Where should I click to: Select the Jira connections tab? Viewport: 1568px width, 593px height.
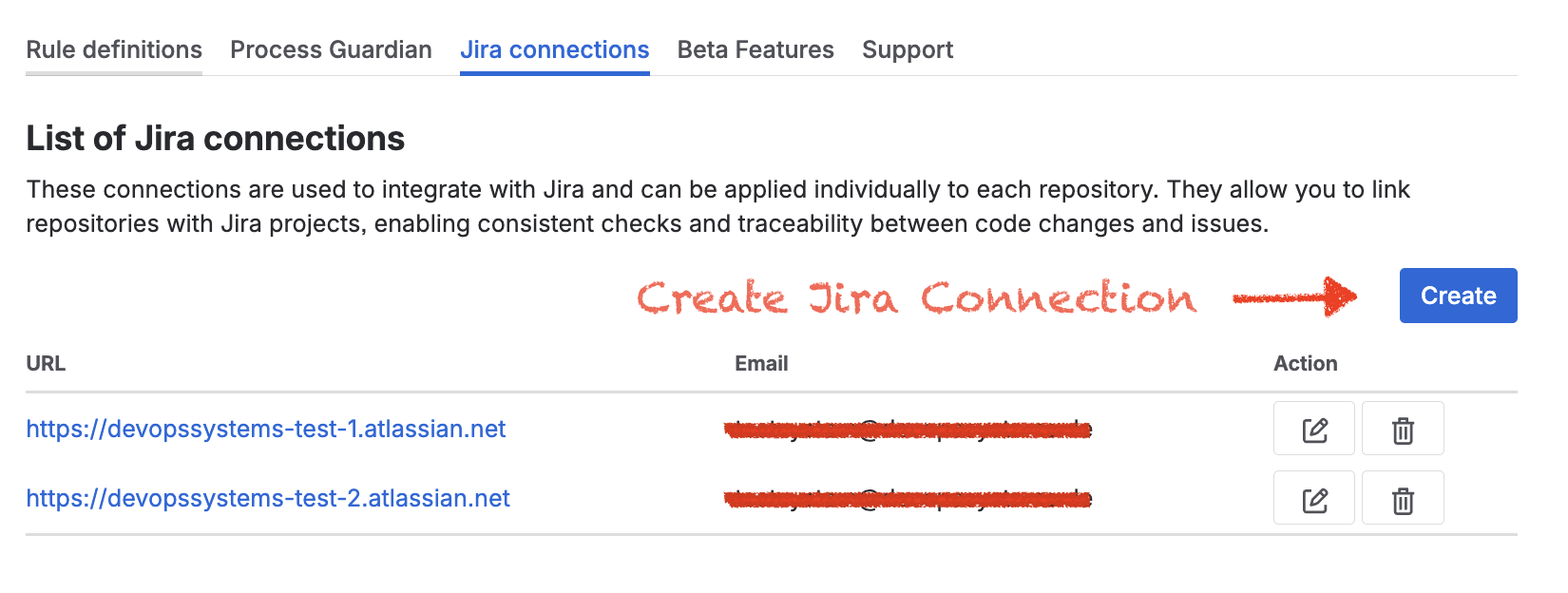point(555,49)
